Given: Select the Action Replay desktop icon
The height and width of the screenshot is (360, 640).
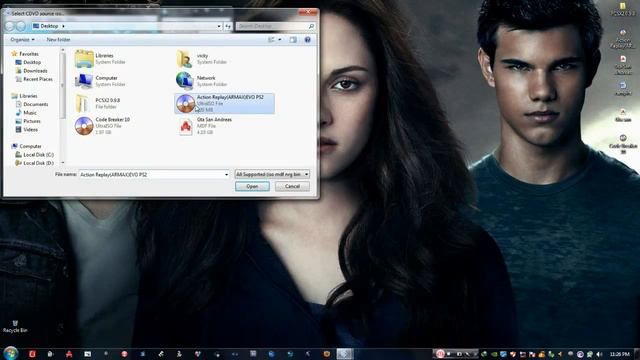Looking at the screenshot, I should tap(623, 39).
